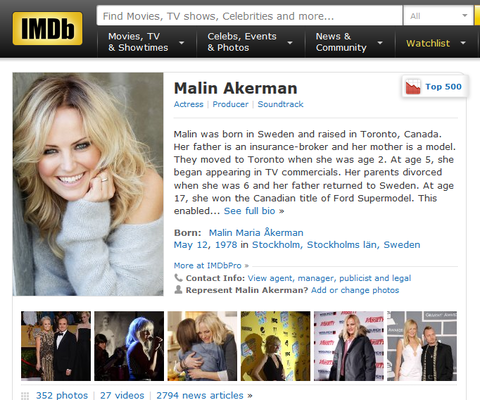The image size is (480, 400).
Task: Click the person icon beside Represent Malin Akerman
Action: (178, 290)
